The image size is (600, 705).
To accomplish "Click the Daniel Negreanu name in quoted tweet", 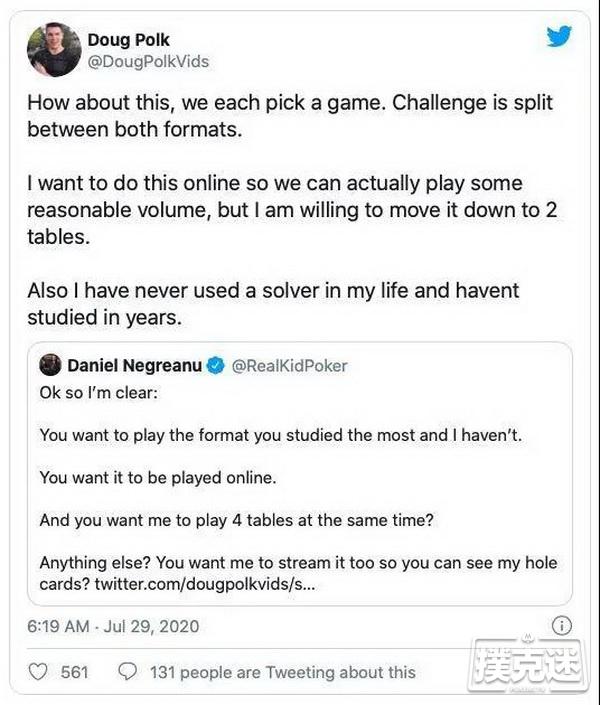I will click(x=134, y=366).
